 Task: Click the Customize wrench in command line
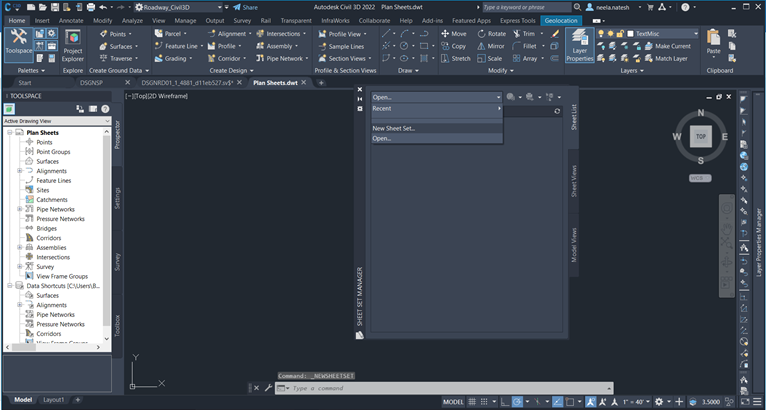[x=268, y=388]
